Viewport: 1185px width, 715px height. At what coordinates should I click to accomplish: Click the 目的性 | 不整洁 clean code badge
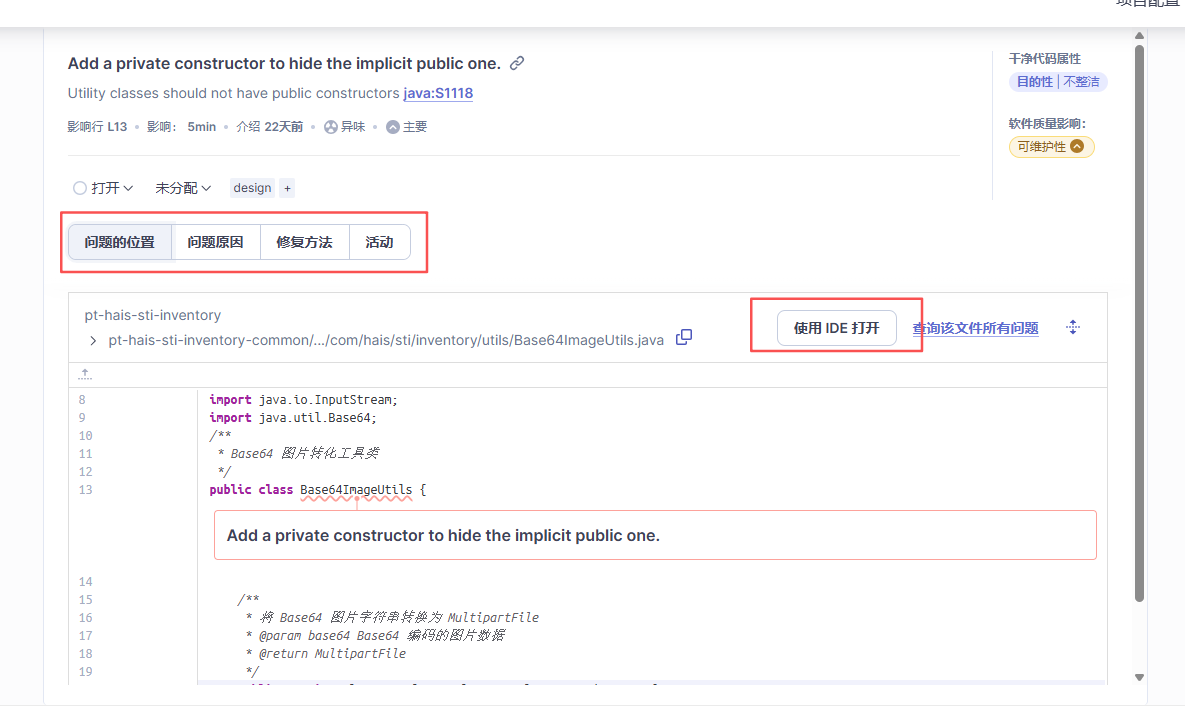(1057, 82)
